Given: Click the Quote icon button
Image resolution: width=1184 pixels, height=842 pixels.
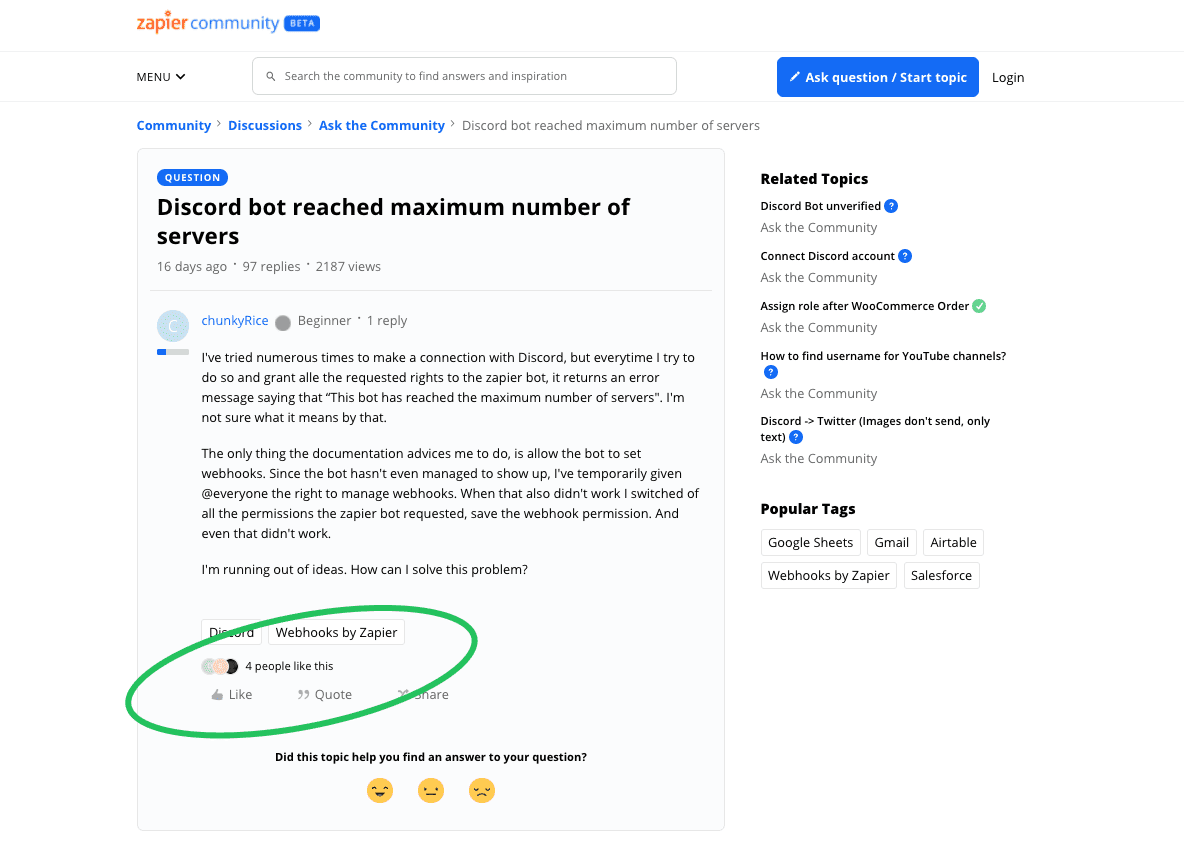Looking at the screenshot, I should 303,695.
